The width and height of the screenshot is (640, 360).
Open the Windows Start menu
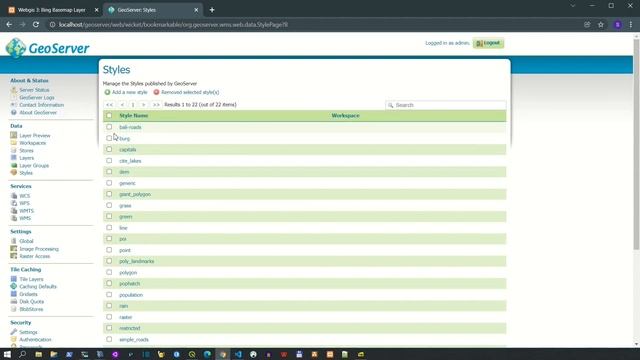point(7,354)
